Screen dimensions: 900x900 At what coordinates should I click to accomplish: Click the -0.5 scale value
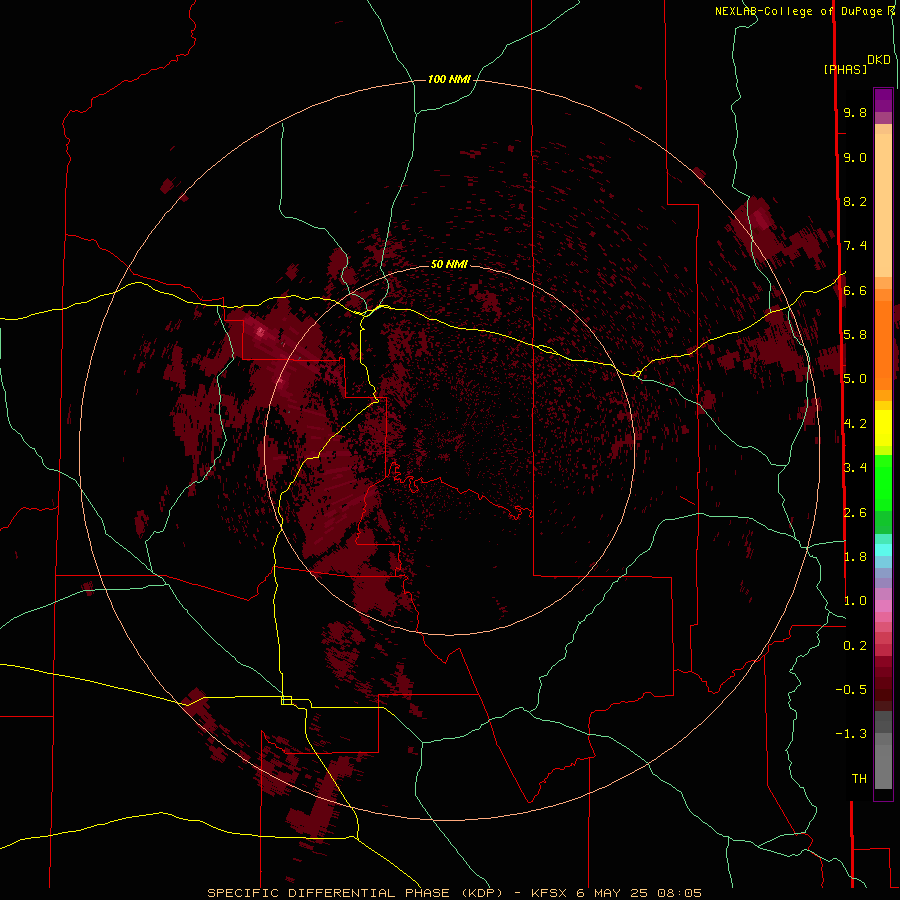851,690
